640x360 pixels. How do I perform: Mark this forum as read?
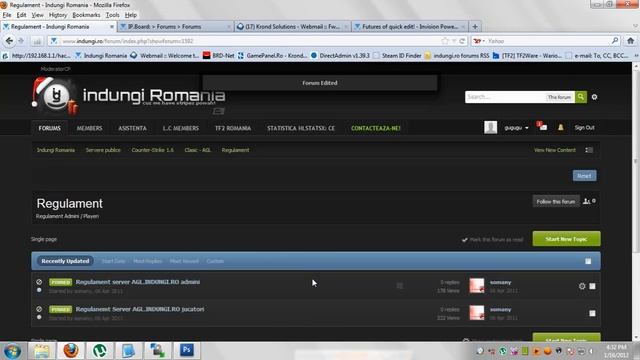pos(493,240)
